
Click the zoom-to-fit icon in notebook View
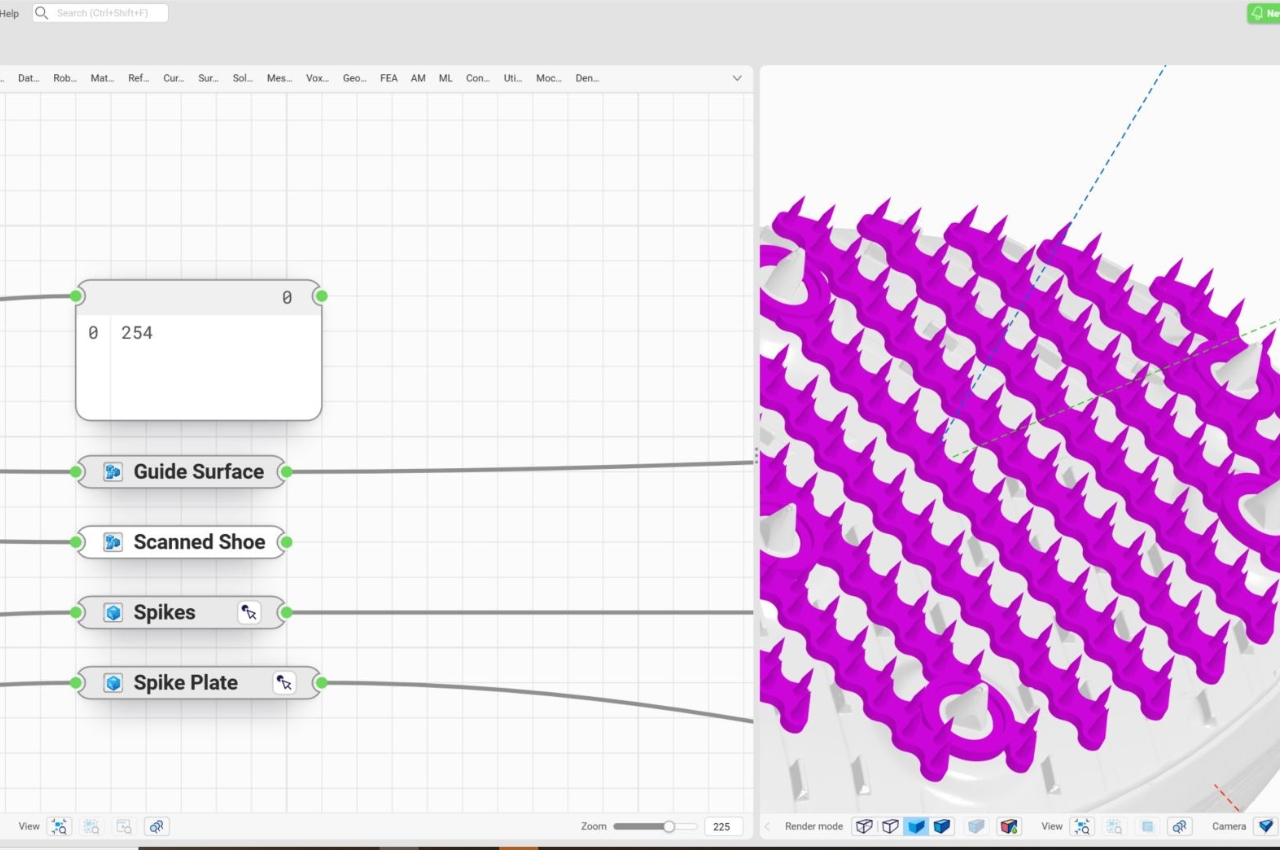click(59, 827)
